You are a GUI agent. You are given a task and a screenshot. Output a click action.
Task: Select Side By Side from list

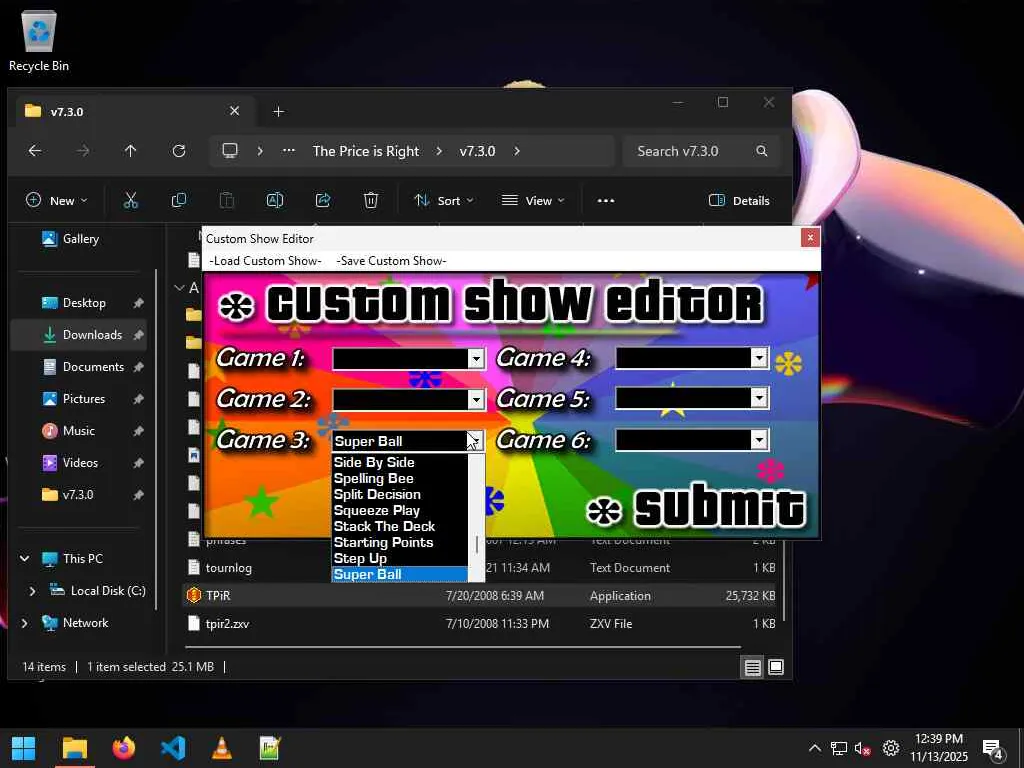tap(400, 462)
